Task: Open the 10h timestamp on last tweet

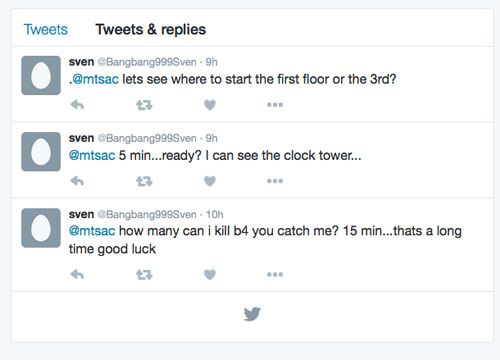Action: point(214,214)
